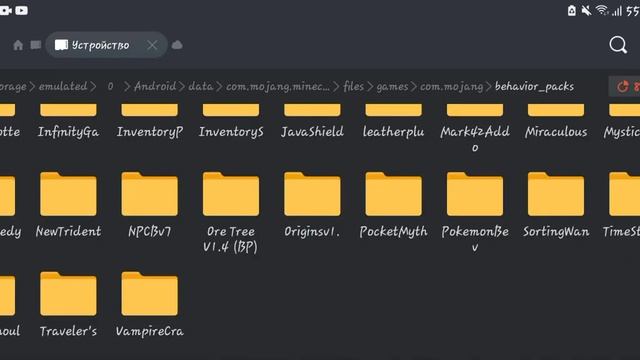Open the leatherplu folder
Image resolution: width=640 pixels, height=360 pixels.
[x=393, y=121]
